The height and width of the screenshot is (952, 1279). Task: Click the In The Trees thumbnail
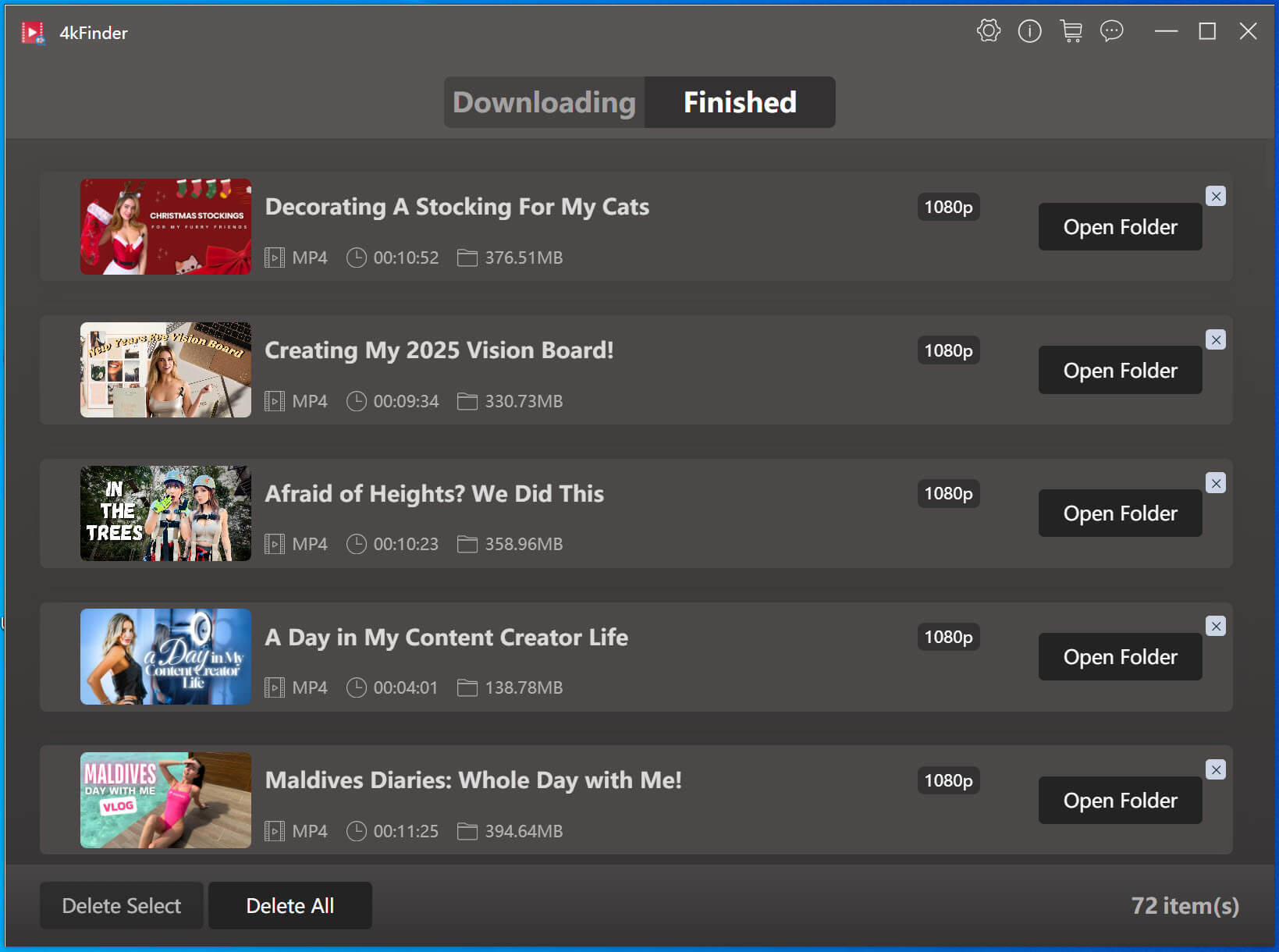[165, 513]
